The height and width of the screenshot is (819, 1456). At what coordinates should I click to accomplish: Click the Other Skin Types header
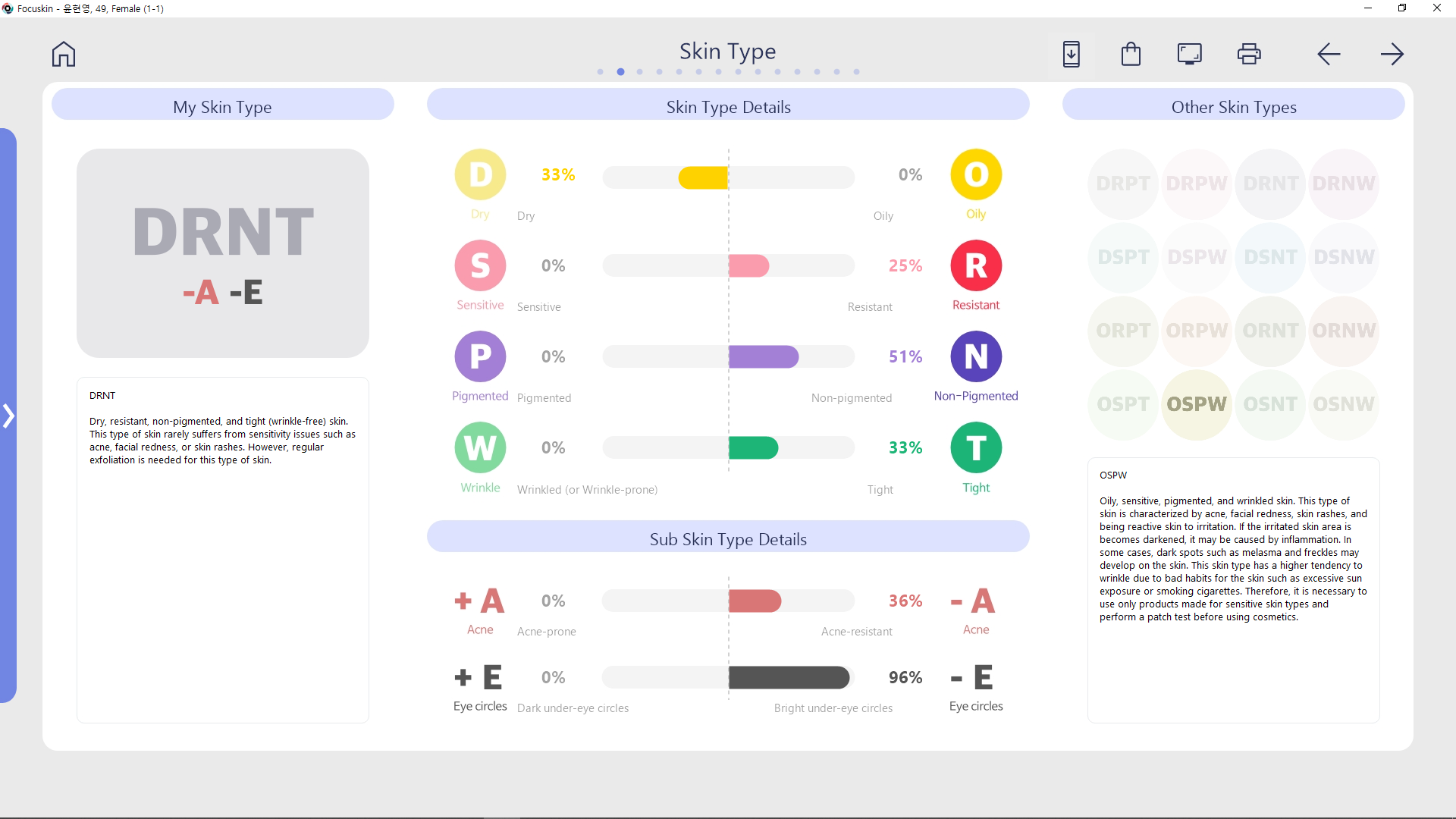[x=1234, y=106]
